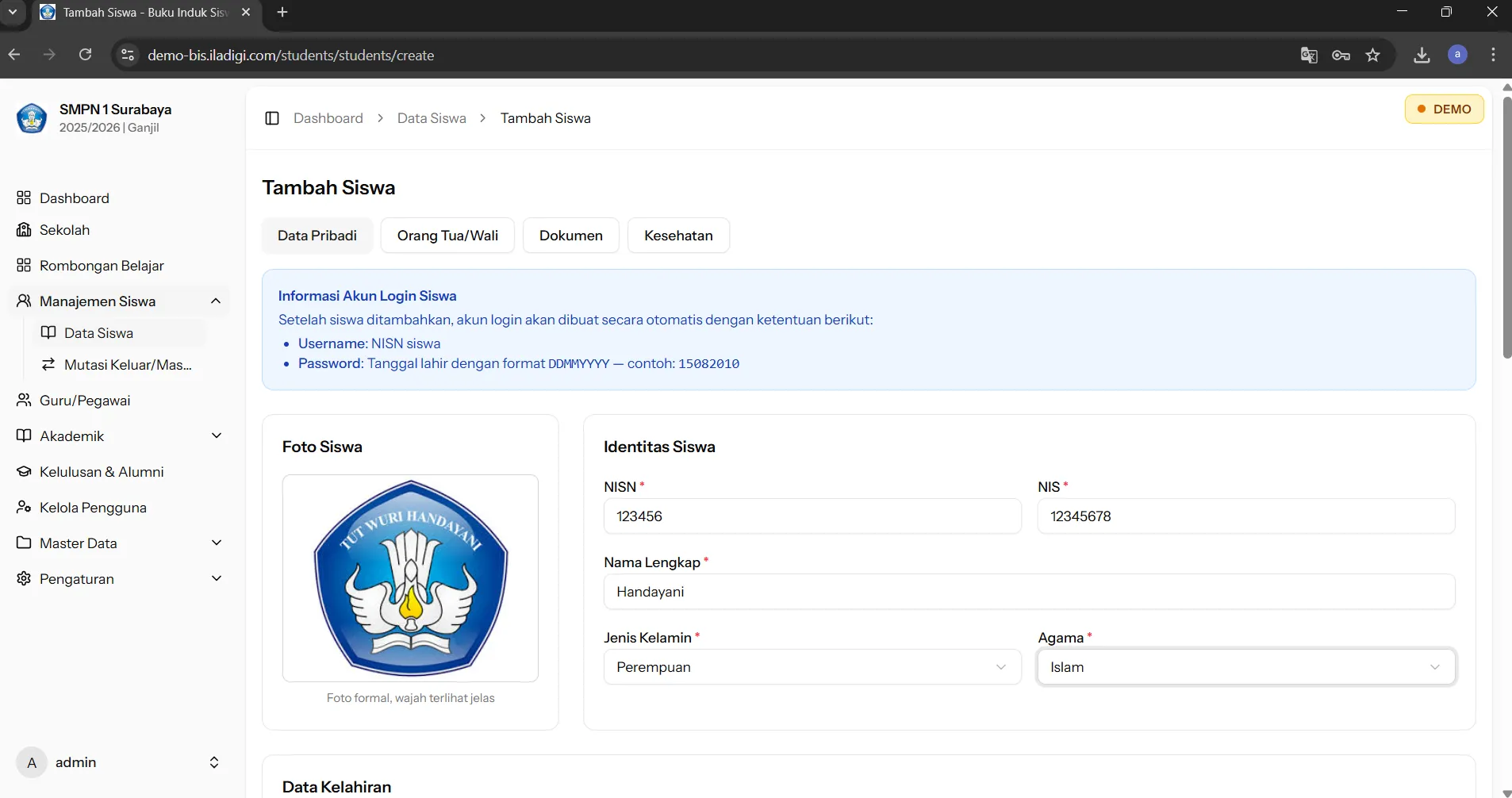Open Dashboard from the sidebar
1512x798 pixels.
point(119,198)
